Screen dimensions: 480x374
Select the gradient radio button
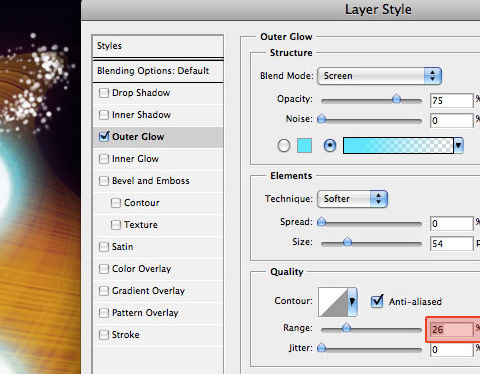point(330,146)
